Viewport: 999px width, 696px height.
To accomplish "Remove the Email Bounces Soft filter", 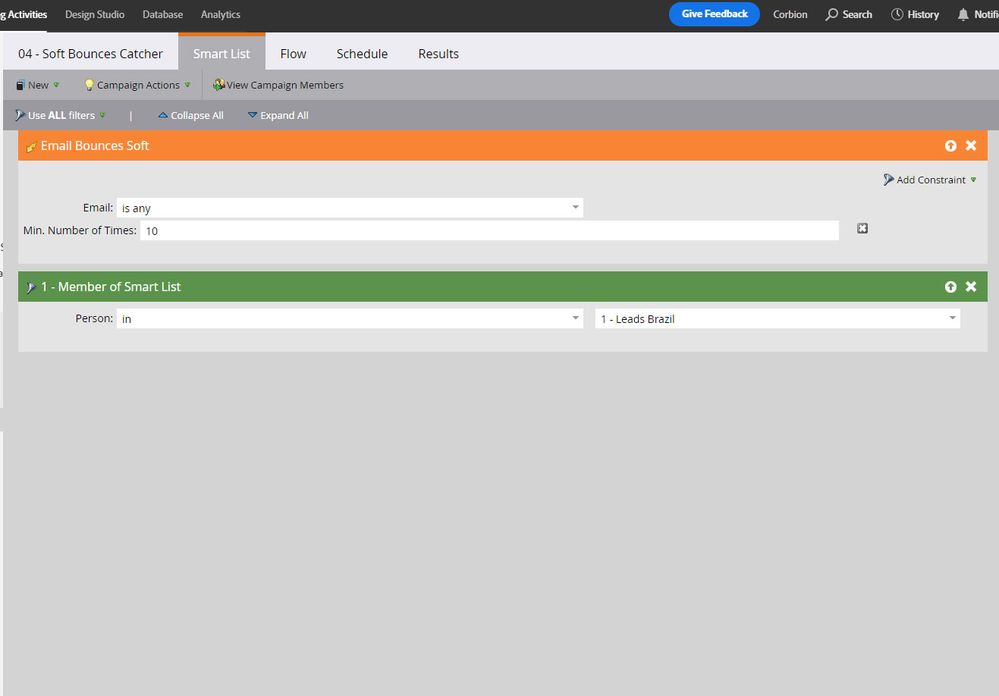I will coord(970,146).
